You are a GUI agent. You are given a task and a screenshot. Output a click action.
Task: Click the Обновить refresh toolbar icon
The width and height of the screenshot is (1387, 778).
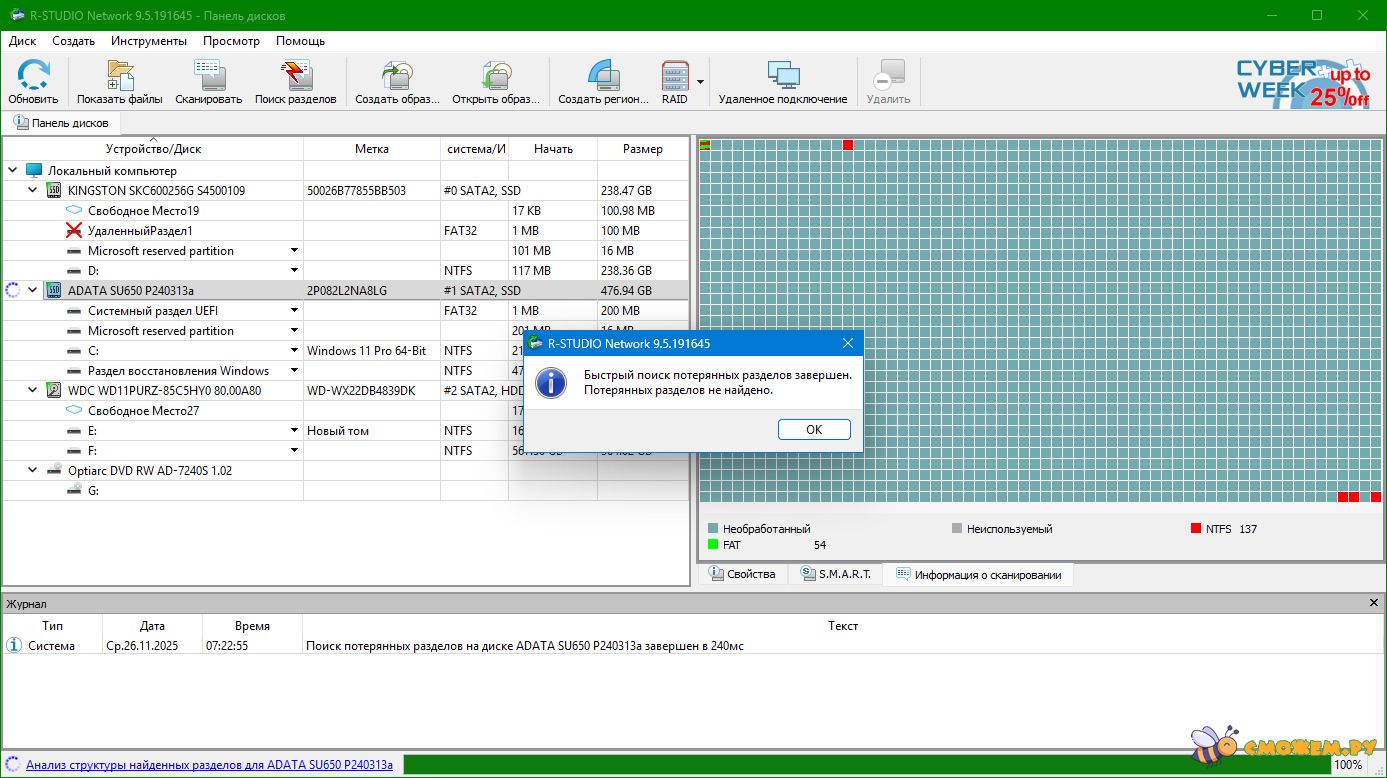tap(33, 77)
